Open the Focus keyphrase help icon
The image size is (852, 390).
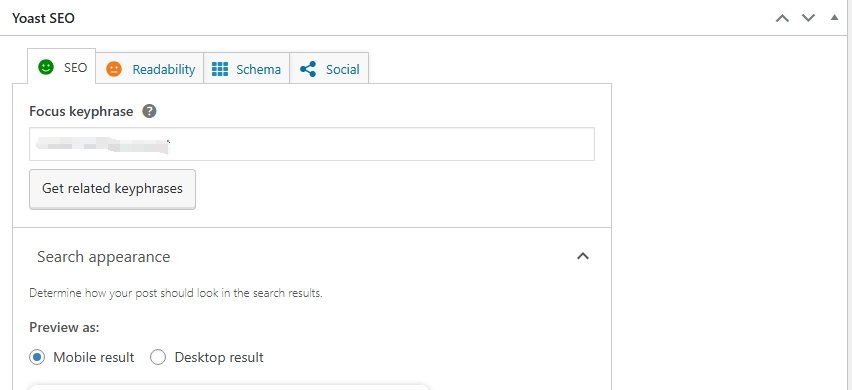point(149,111)
